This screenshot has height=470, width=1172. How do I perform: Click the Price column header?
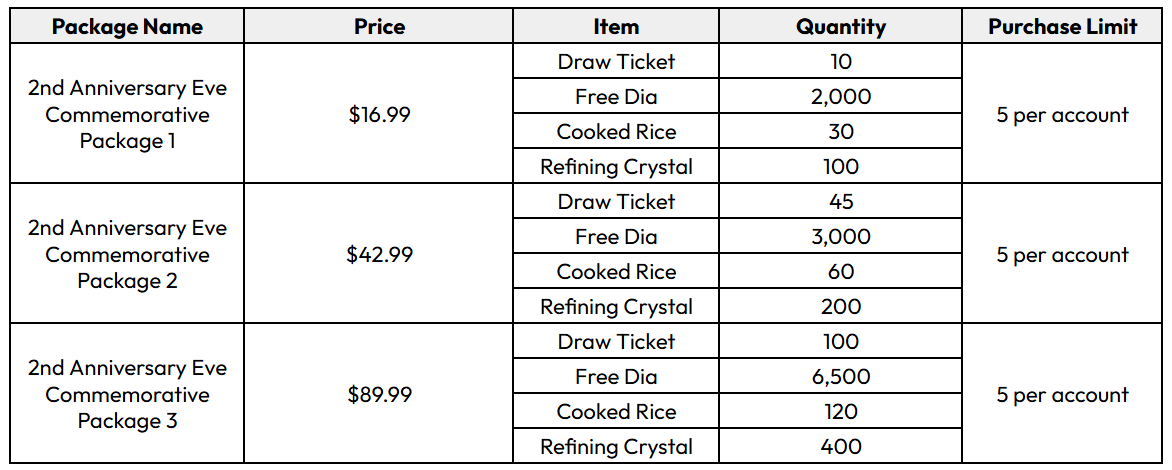(379, 26)
